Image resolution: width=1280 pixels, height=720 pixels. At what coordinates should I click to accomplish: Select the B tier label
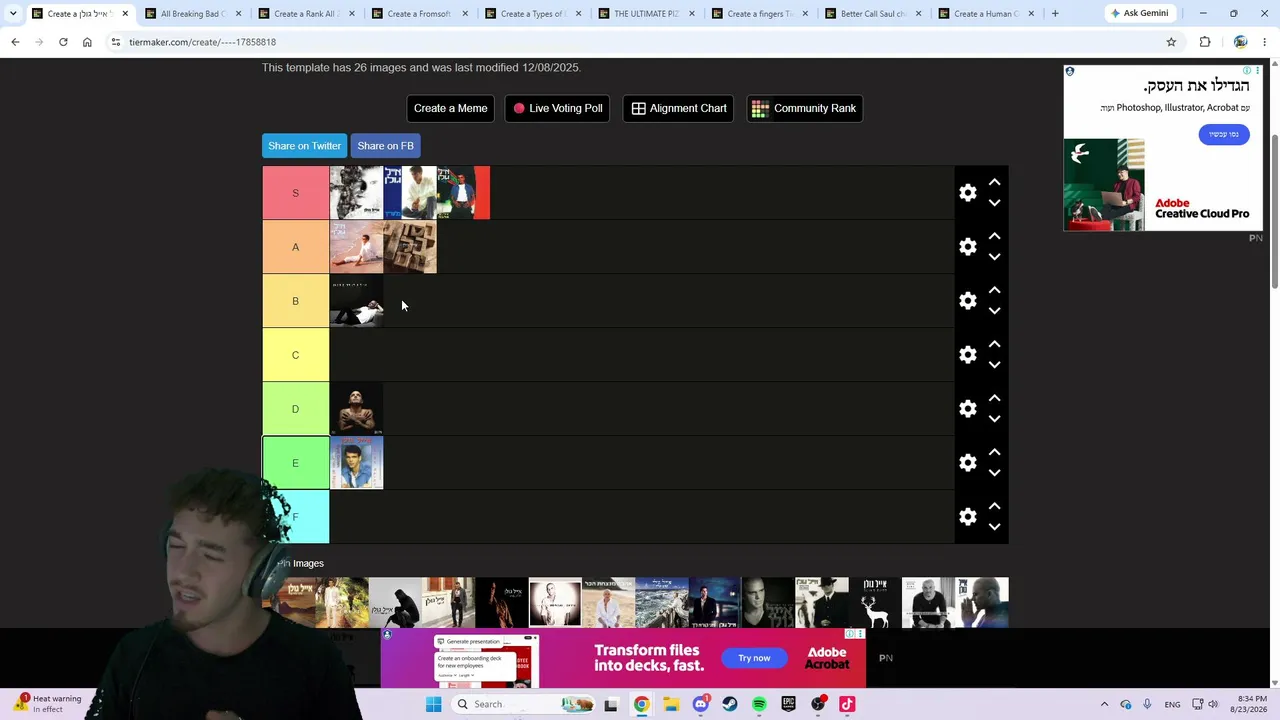coord(295,301)
